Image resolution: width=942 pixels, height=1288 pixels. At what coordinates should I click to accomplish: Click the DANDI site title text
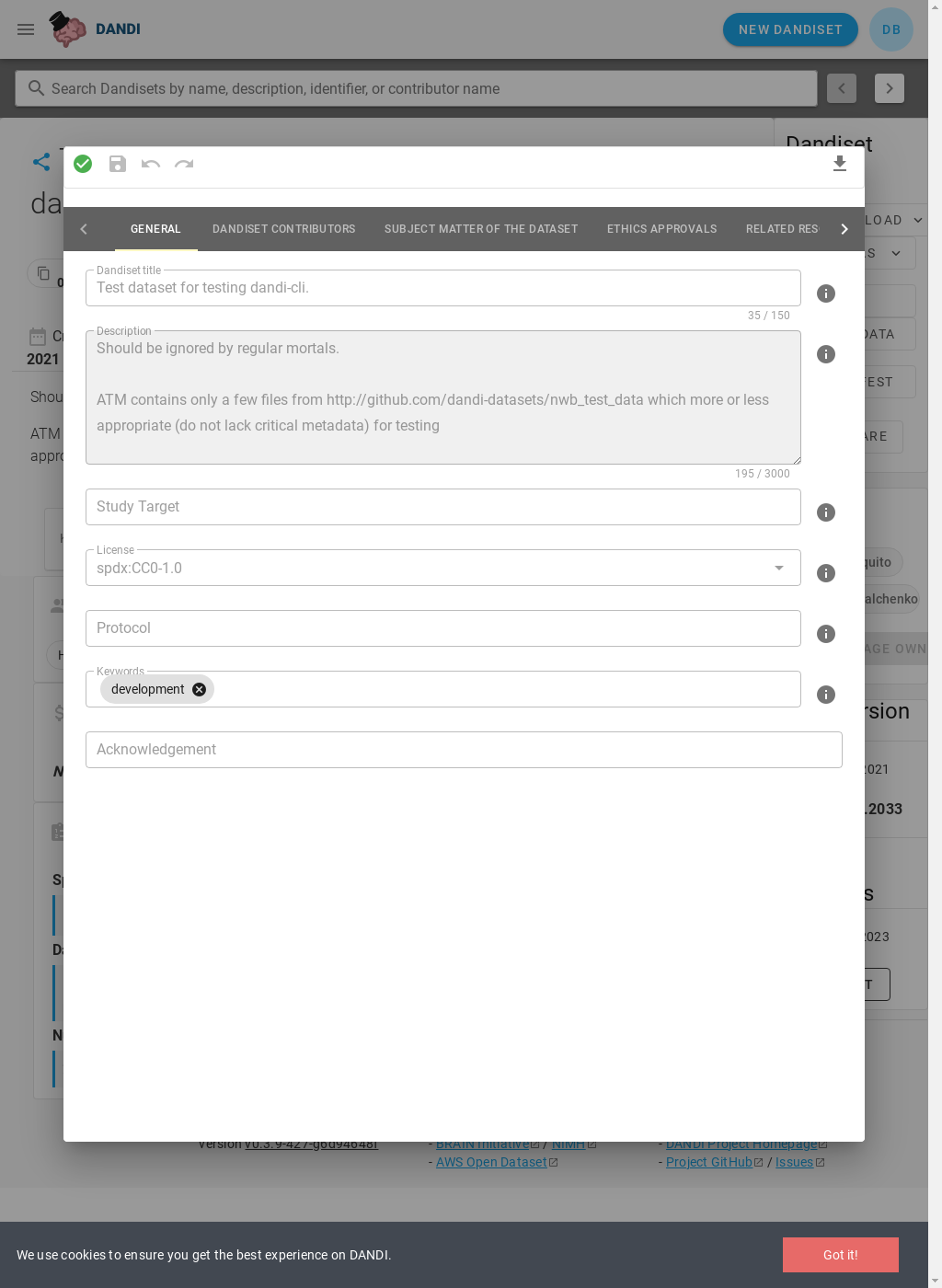[x=118, y=29]
